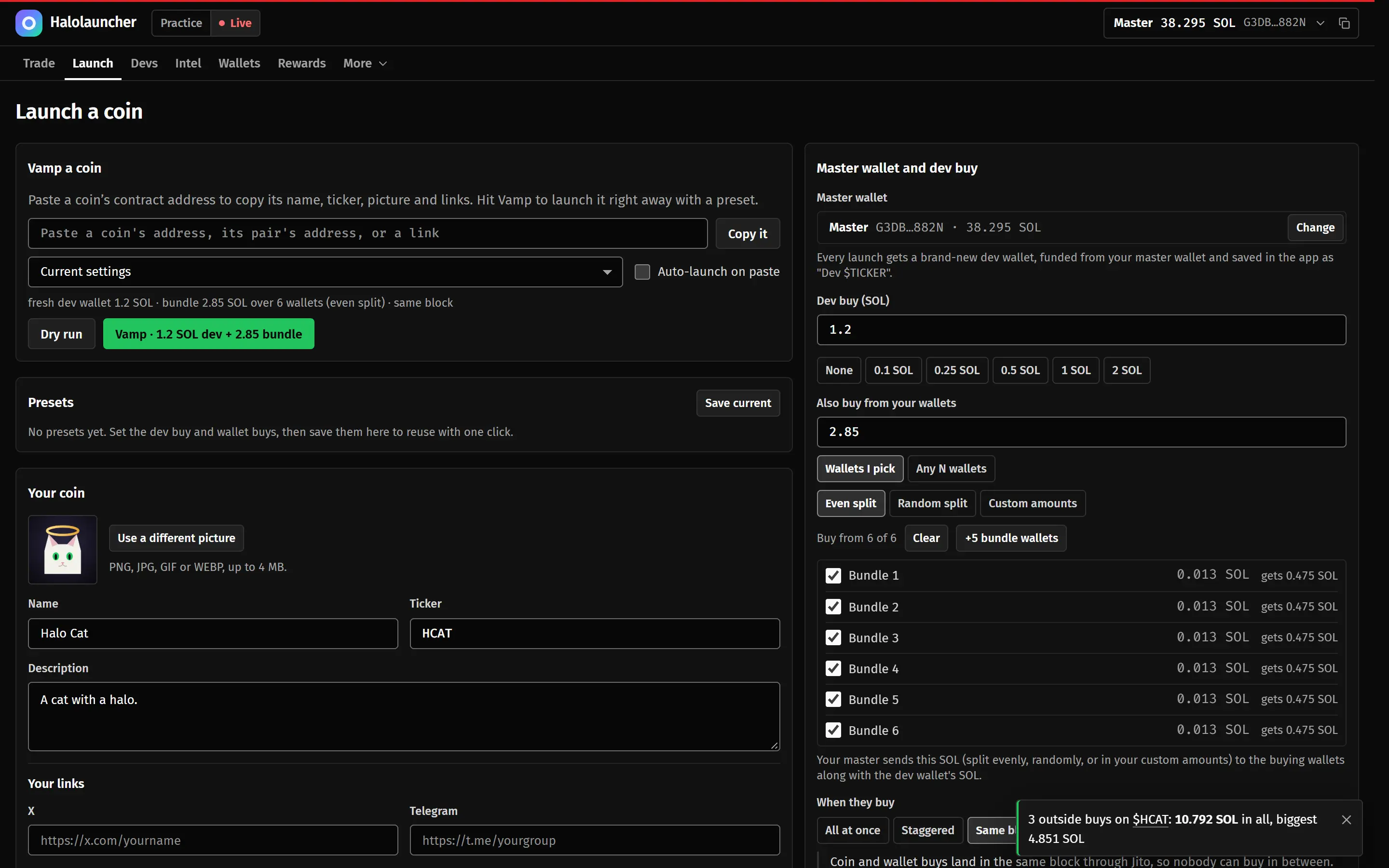
Task: Save current settings as preset
Action: (737, 403)
